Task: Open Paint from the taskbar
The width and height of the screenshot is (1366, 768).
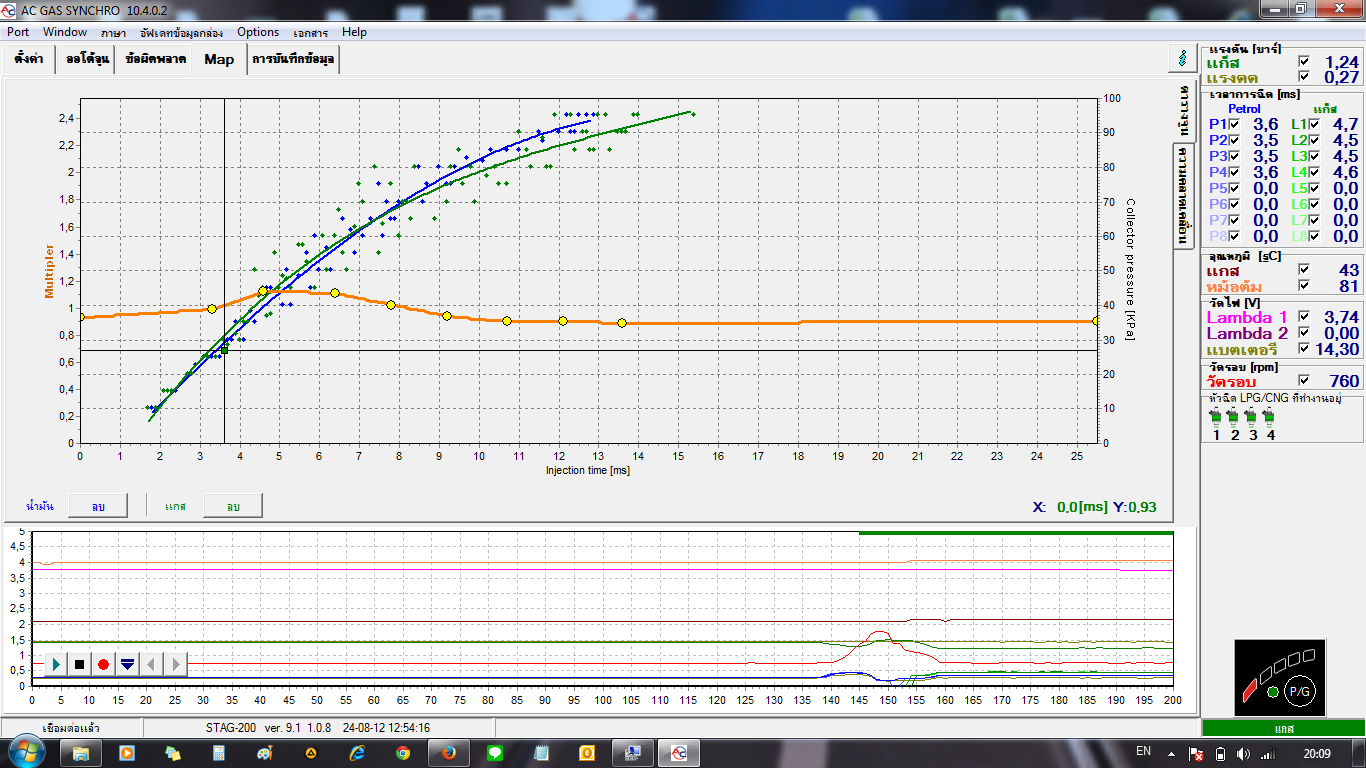Action: pyautogui.click(x=265, y=752)
